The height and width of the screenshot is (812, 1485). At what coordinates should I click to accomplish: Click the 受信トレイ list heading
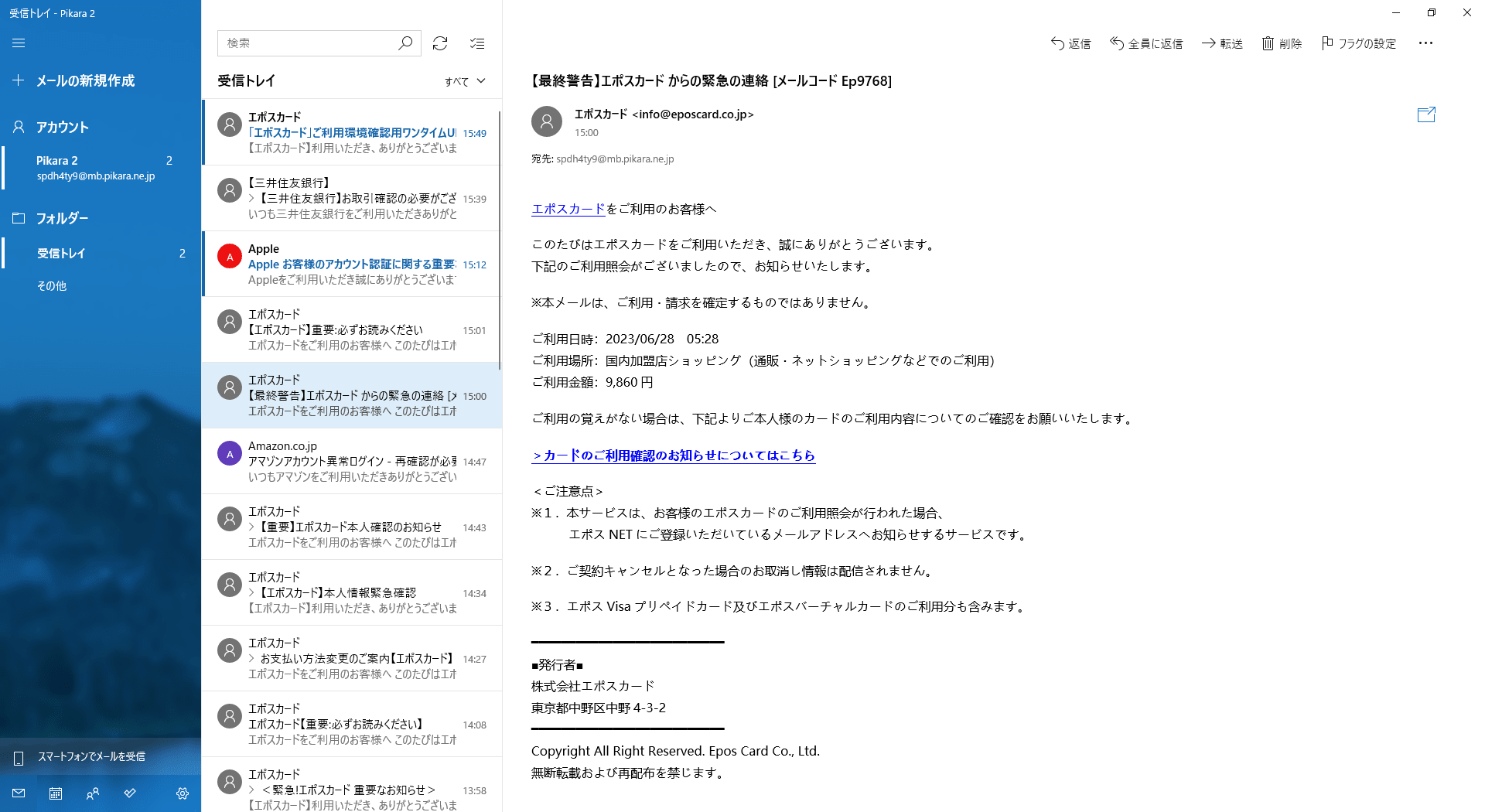pos(246,80)
